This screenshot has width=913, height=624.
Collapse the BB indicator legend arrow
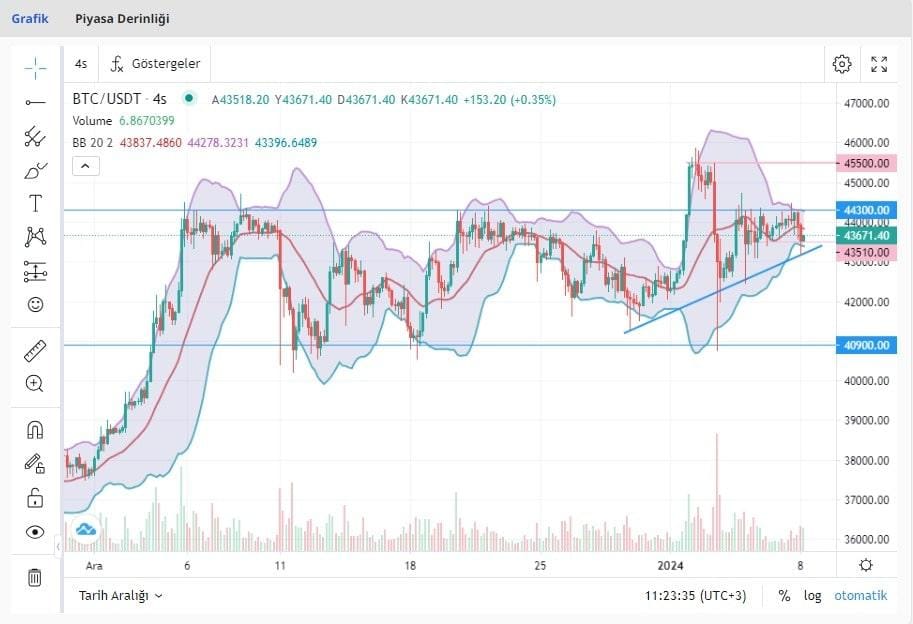tap(86, 165)
